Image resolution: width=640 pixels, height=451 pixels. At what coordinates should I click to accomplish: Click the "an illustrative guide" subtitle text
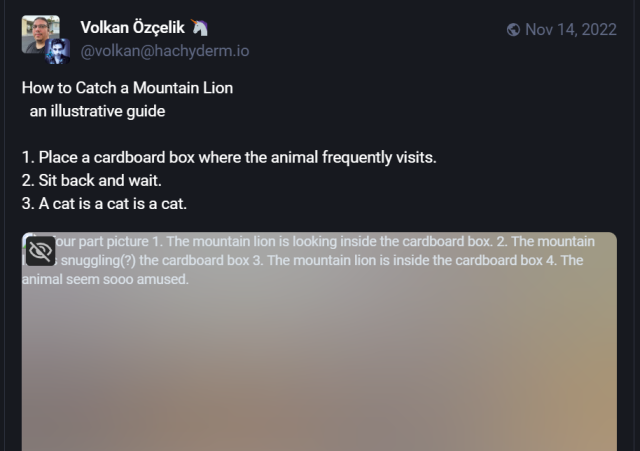pos(97,111)
